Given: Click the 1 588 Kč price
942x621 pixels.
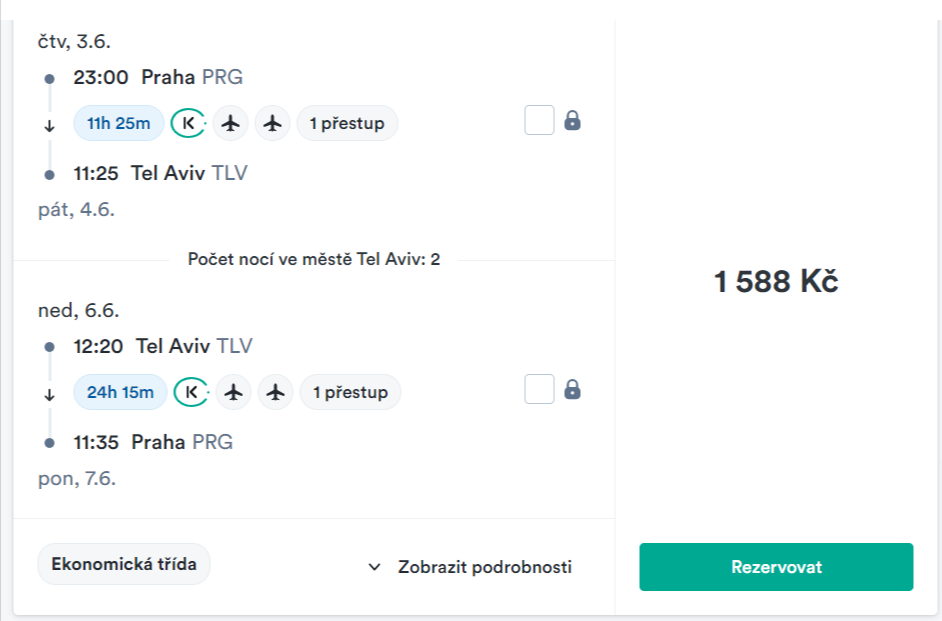Looking at the screenshot, I should tap(776, 282).
